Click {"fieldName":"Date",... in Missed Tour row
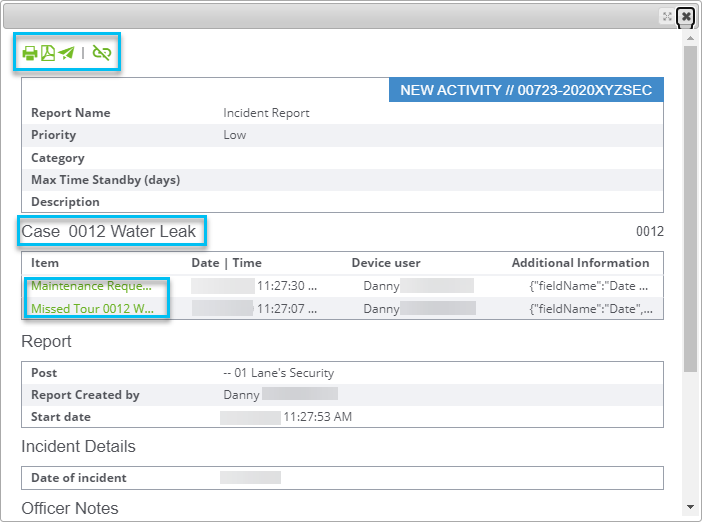This screenshot has height=522, width=702. point(591,308)
